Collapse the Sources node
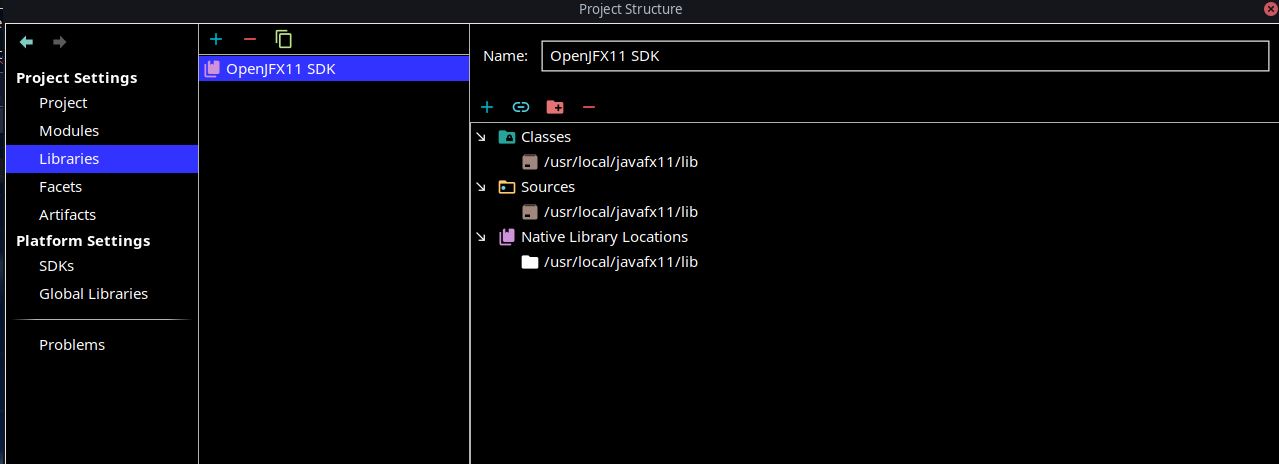This screenshot has height=464, width=1279. tap(481, 187)
